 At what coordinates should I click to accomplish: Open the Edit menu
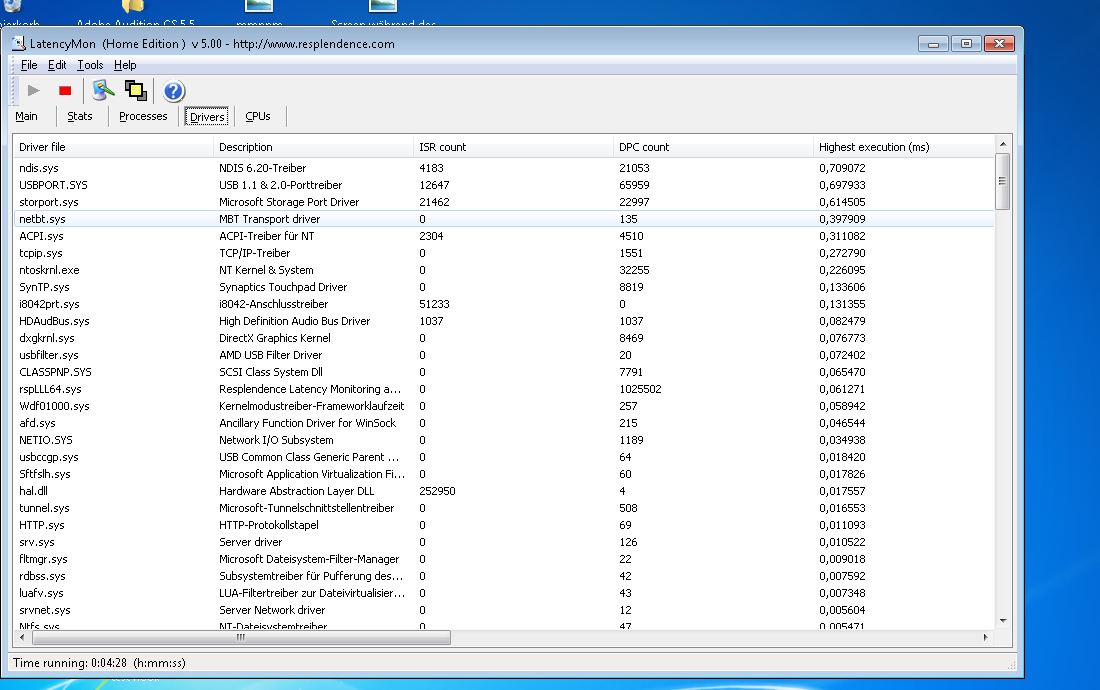[x=57, y=65]
